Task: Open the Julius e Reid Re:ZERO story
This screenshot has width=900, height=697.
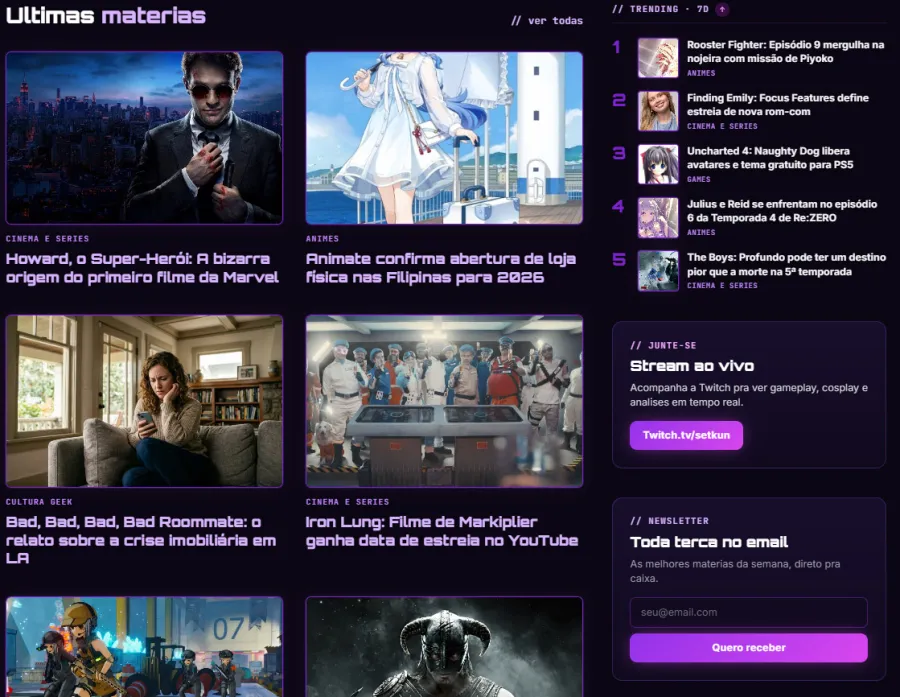Action: coord(782,211)
